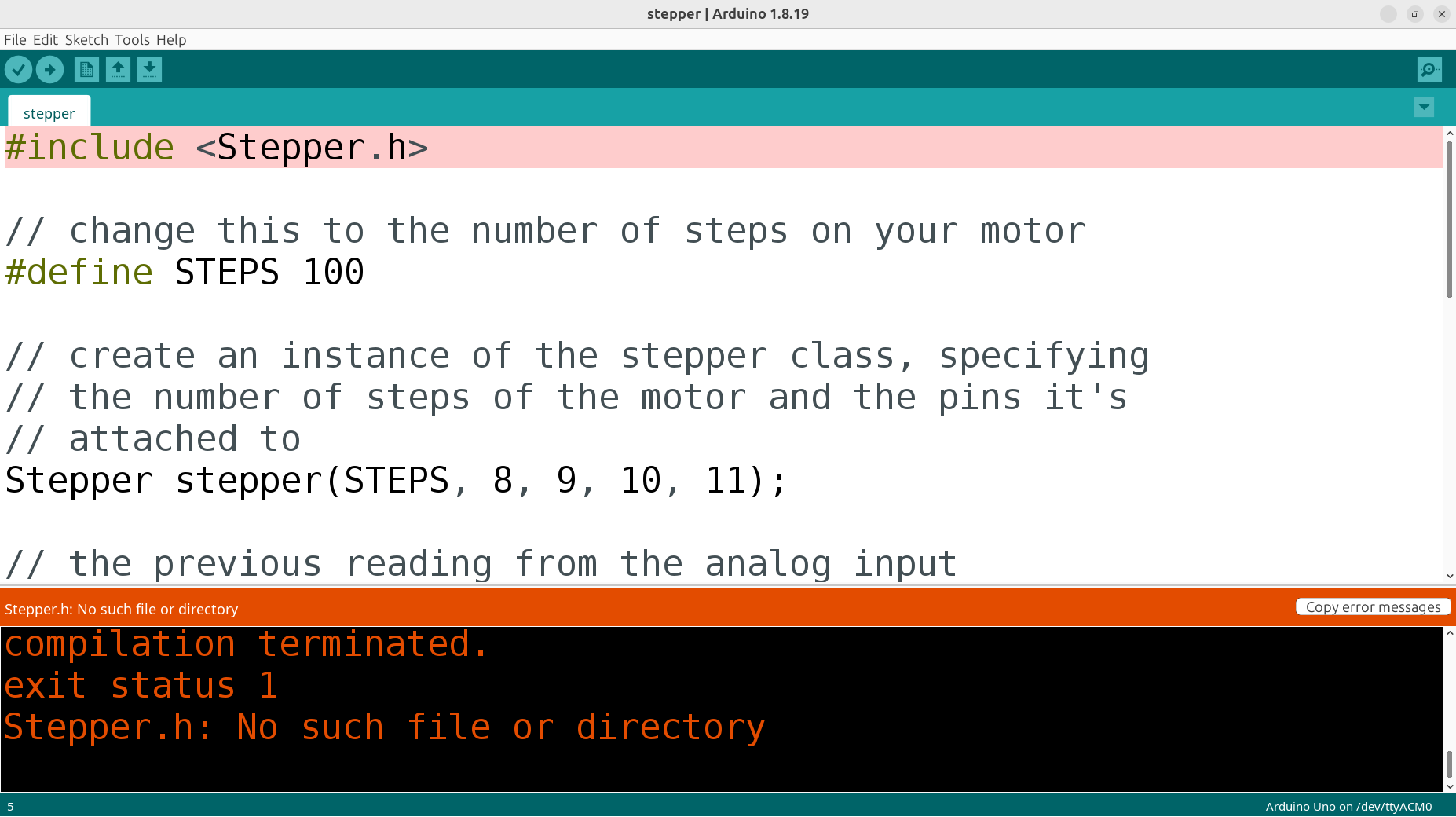Screen dimensions: 1456x817
Task: Save the sketch using Save icon
Action: [149, 70]
